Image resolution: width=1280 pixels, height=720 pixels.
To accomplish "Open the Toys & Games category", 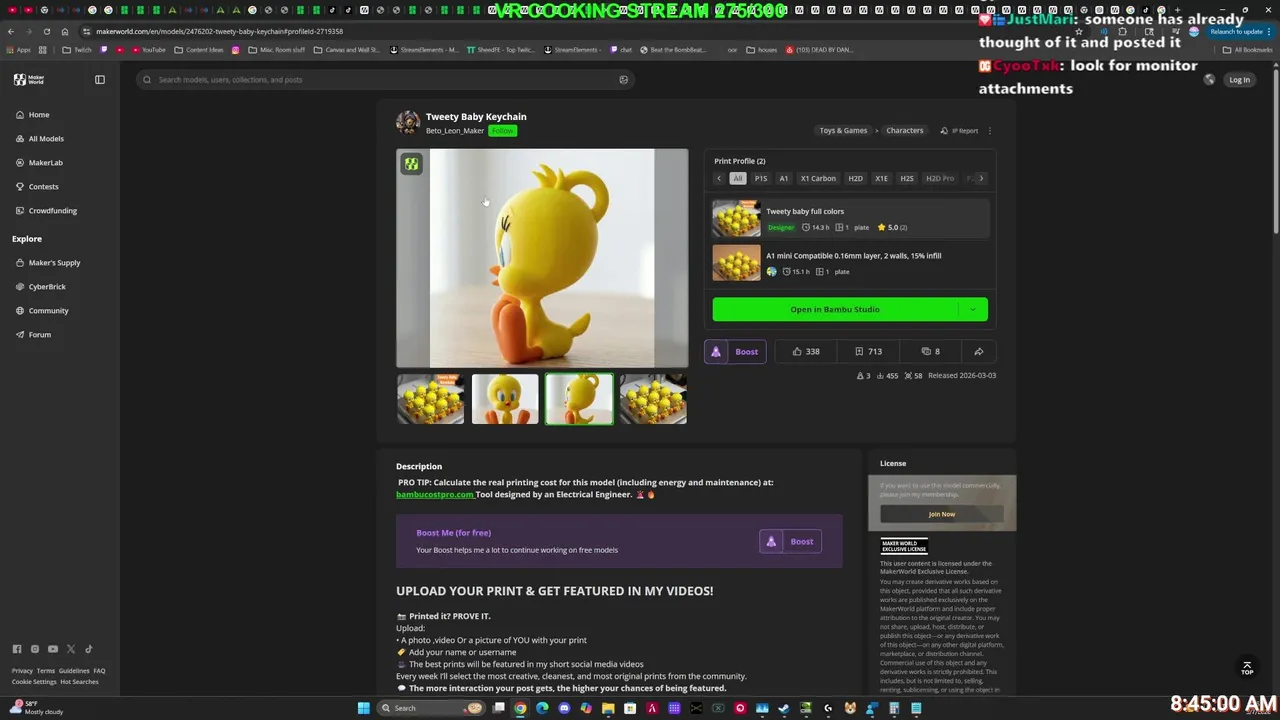I will pyautogui.click(x=843, y=130).
